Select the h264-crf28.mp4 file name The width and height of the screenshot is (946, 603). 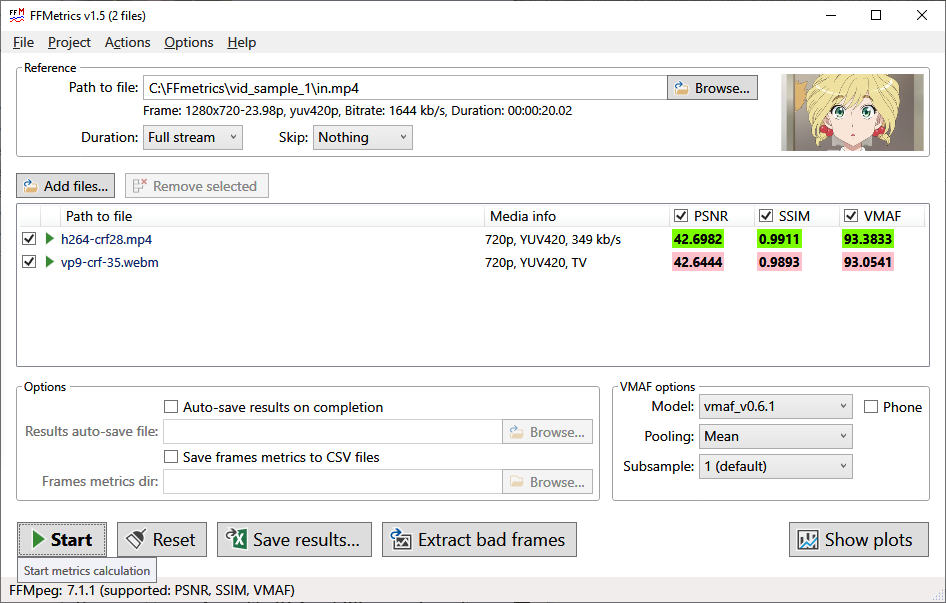pyautogui.click(x=106, y=239)
